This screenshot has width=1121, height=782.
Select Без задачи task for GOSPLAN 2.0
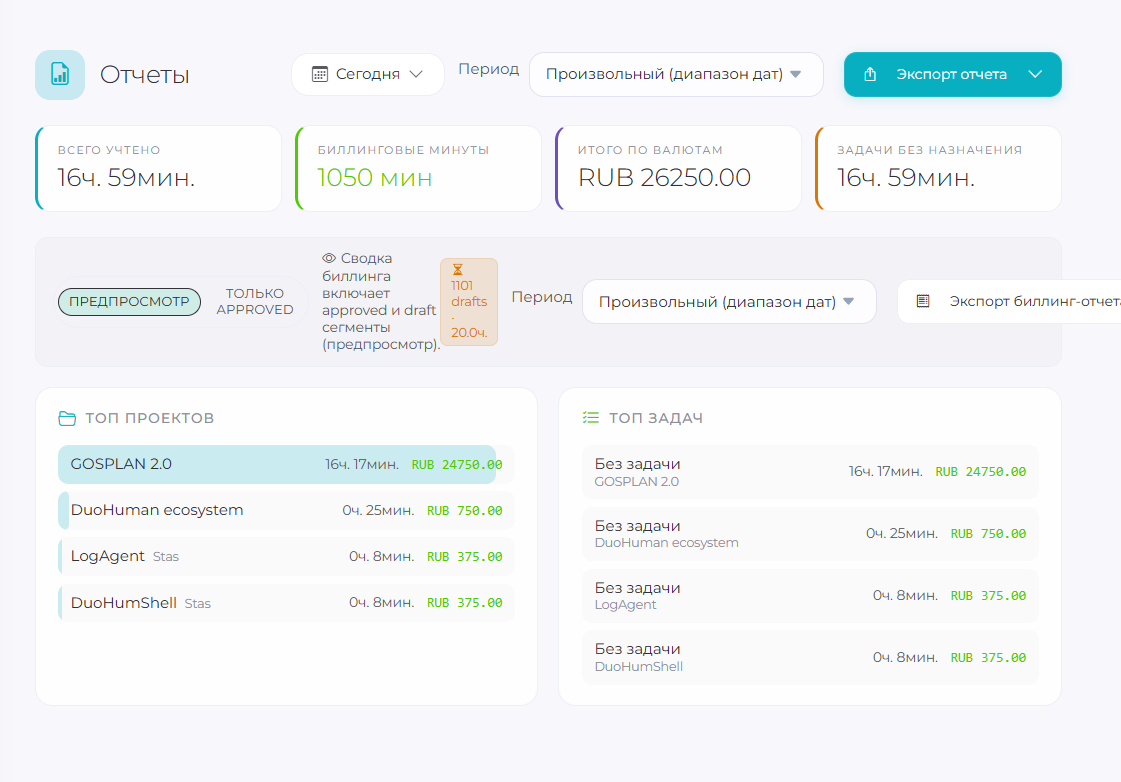pyautogui.click(x=810, y=472)
